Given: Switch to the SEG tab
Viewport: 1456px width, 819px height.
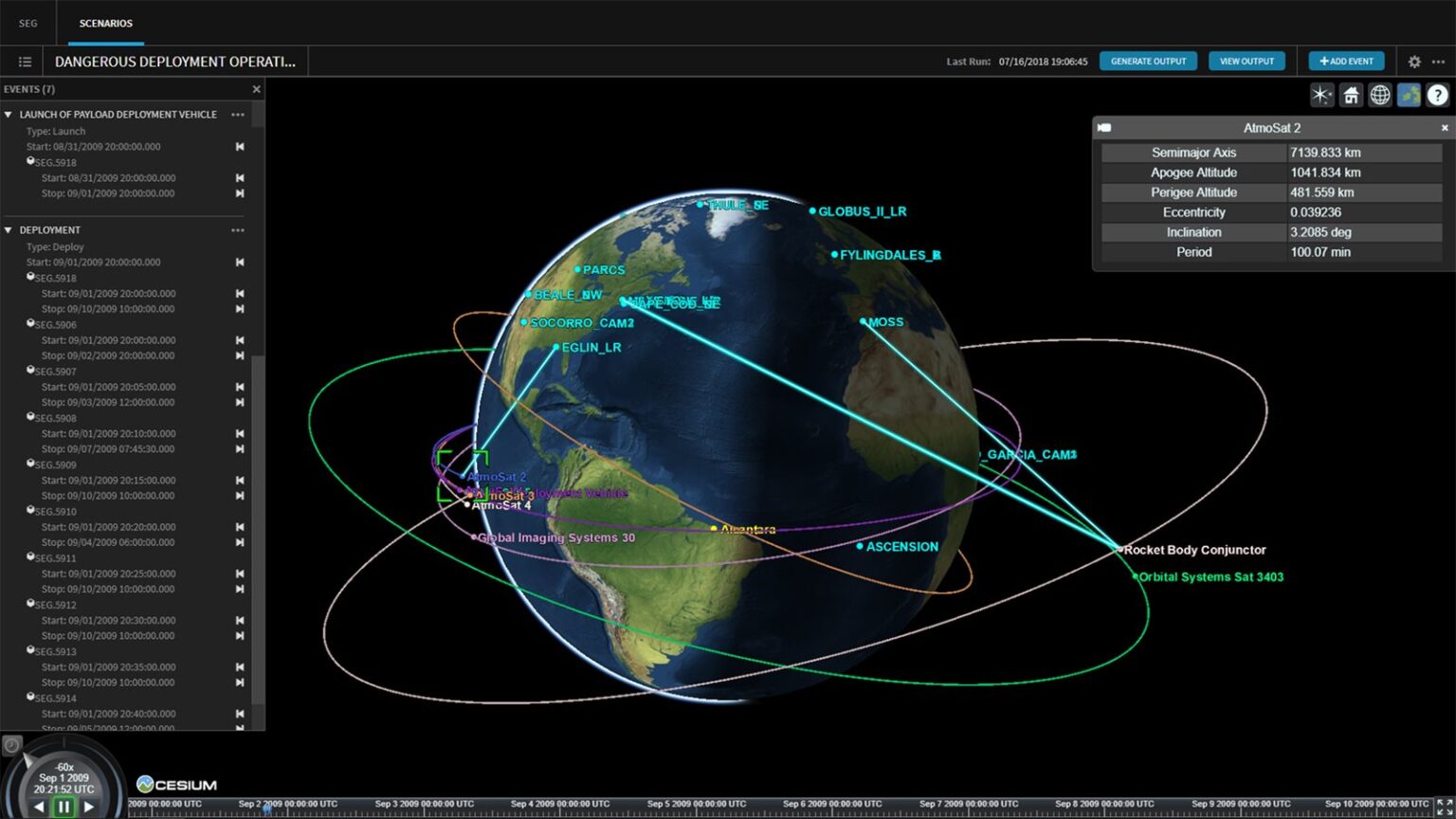Looking at the screenshot, I should pos(28,23).
